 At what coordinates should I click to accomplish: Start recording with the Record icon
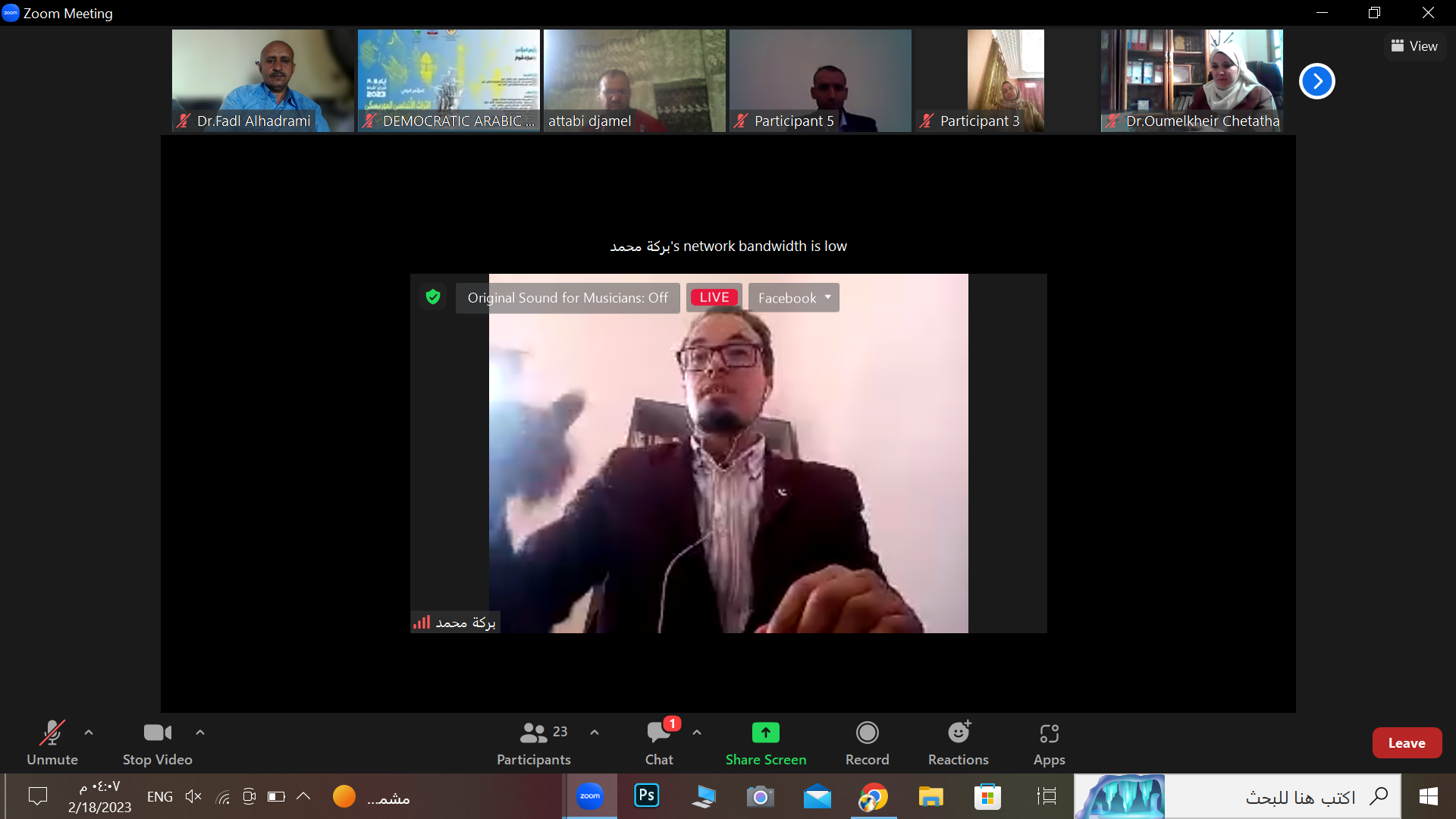[x=867, y=733]
